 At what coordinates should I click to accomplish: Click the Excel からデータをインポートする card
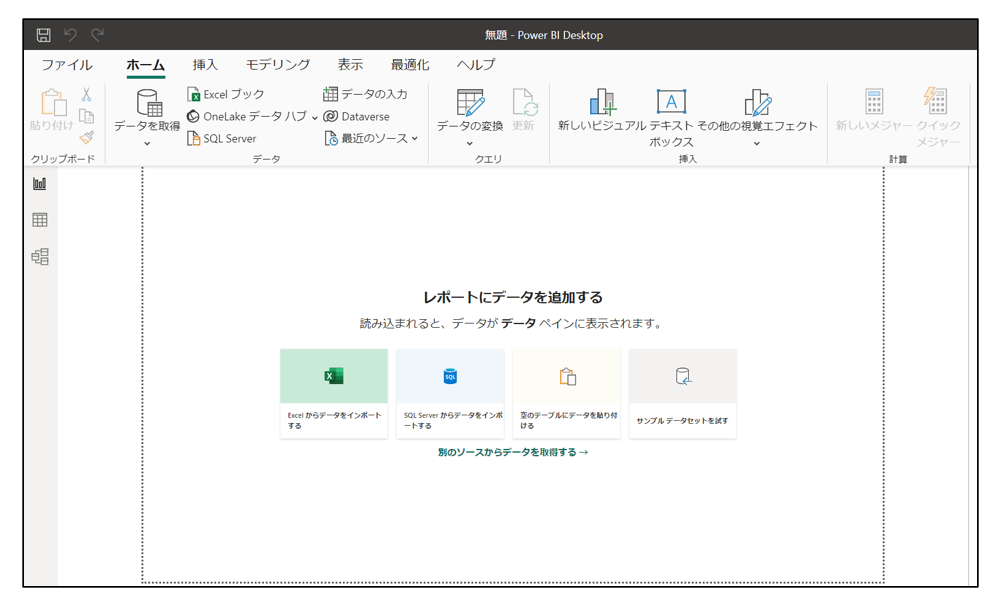pos(334,394)
